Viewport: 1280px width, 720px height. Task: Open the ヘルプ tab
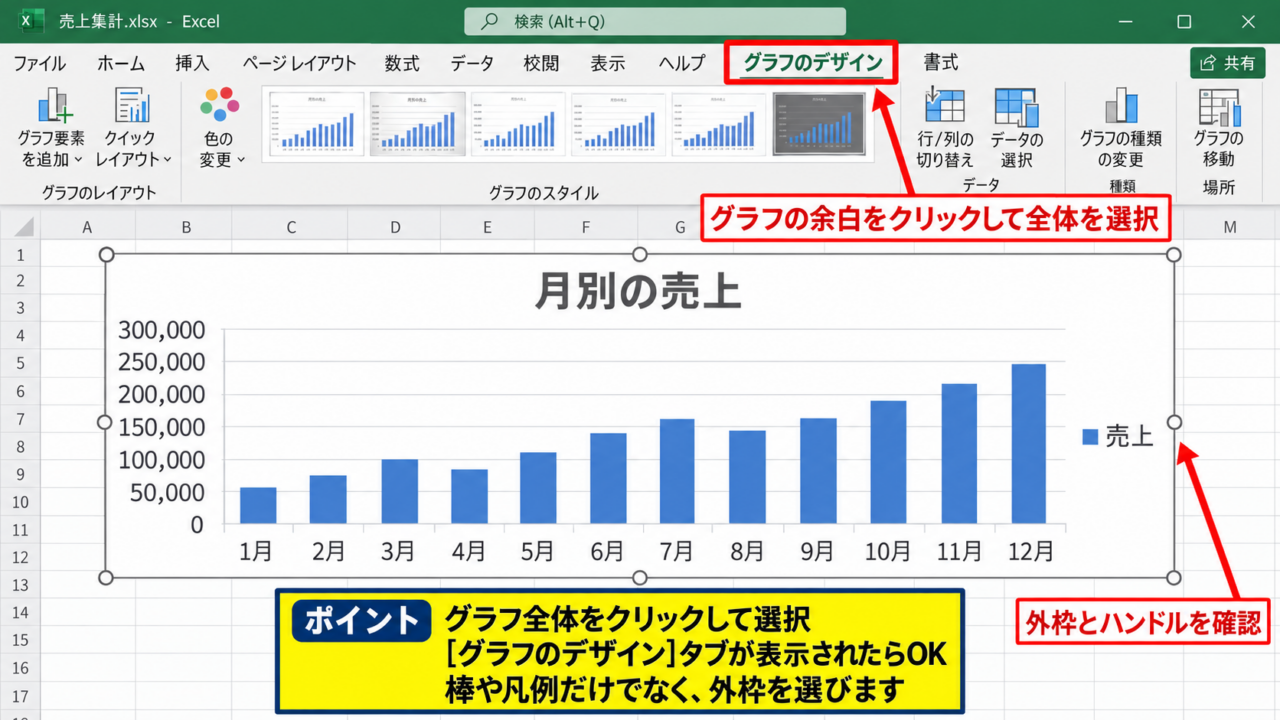[x=682, y=63]
